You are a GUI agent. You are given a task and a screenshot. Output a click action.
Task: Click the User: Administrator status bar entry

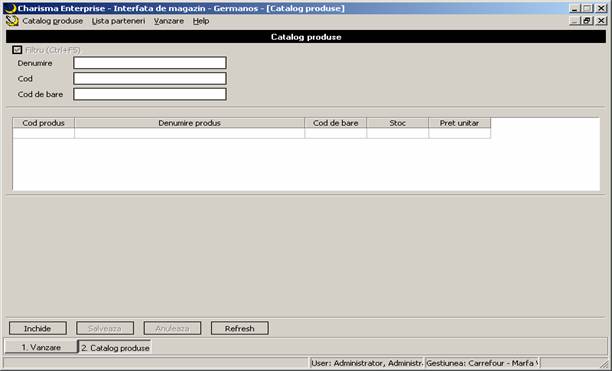point(367,363)
